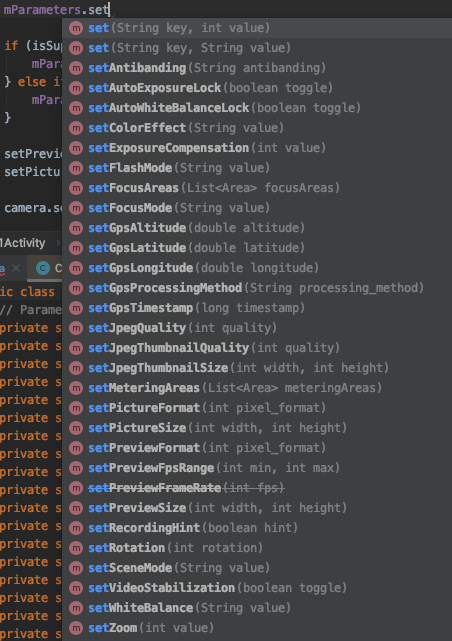Click method icon beside setPictureSize
Viewport: 452px width, 641px height.
coord(76,428)
